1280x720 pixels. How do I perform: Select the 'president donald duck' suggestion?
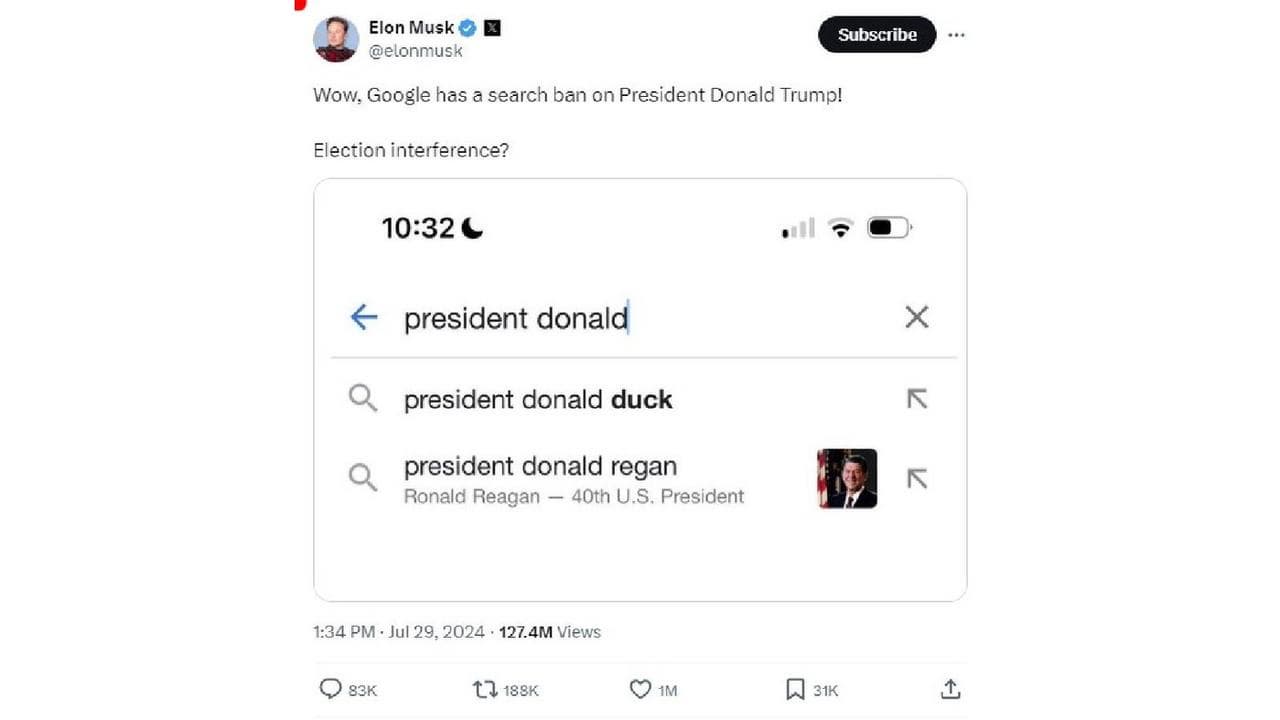coord(538,398)
